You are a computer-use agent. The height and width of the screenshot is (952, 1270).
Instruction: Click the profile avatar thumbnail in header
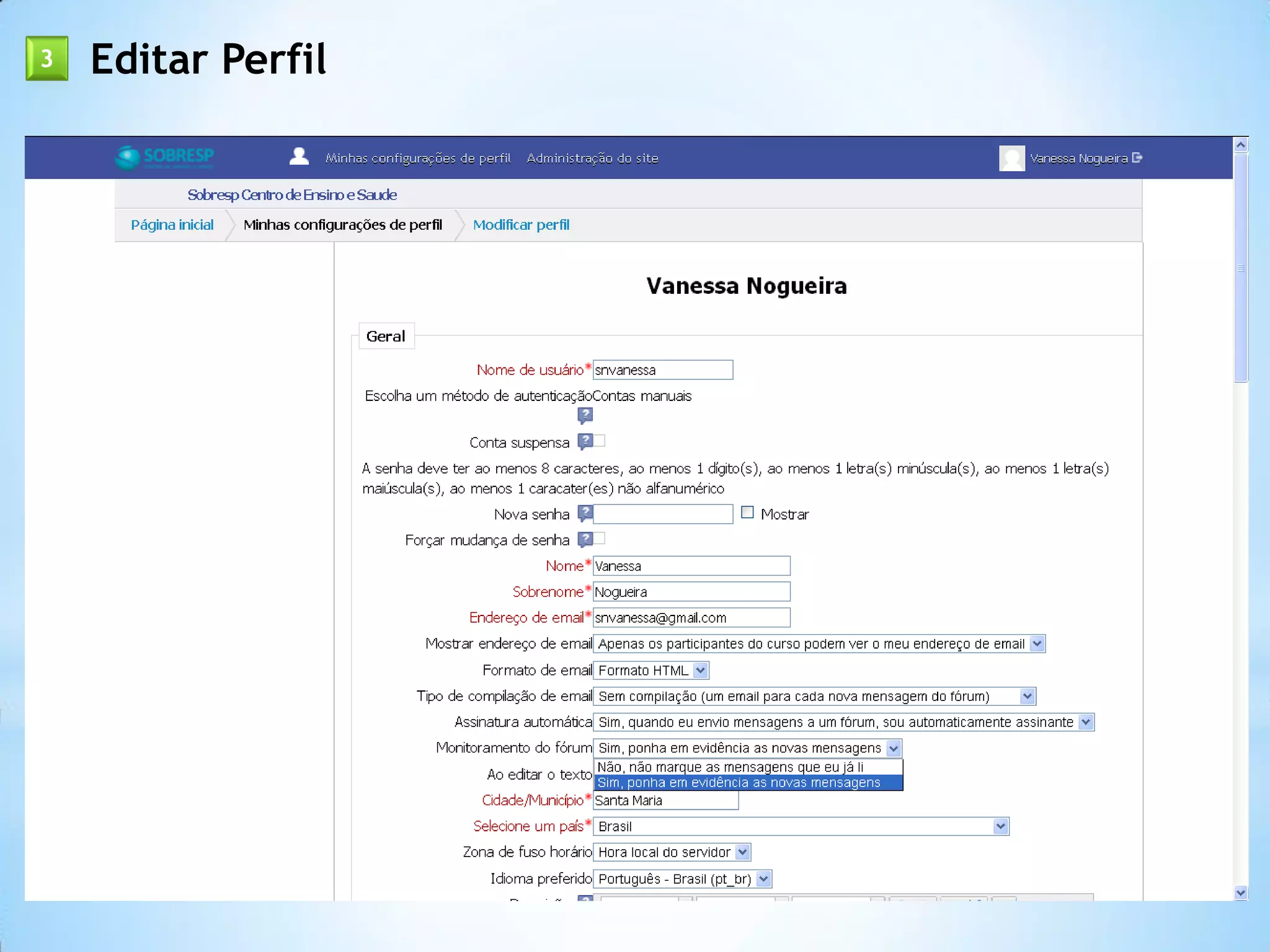[x=1011, y=158]
